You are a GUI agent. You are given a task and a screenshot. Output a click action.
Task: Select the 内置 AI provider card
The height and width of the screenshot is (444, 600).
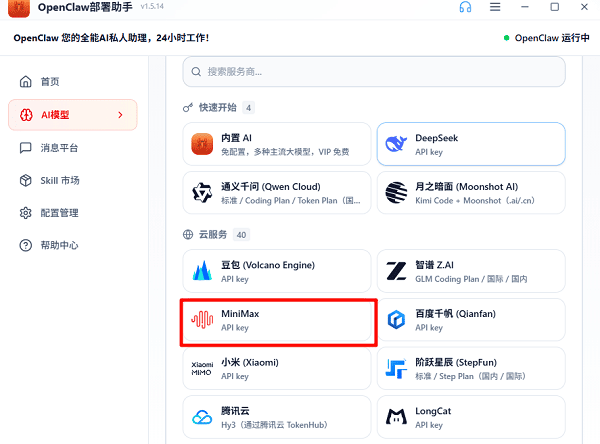[277, 144]
